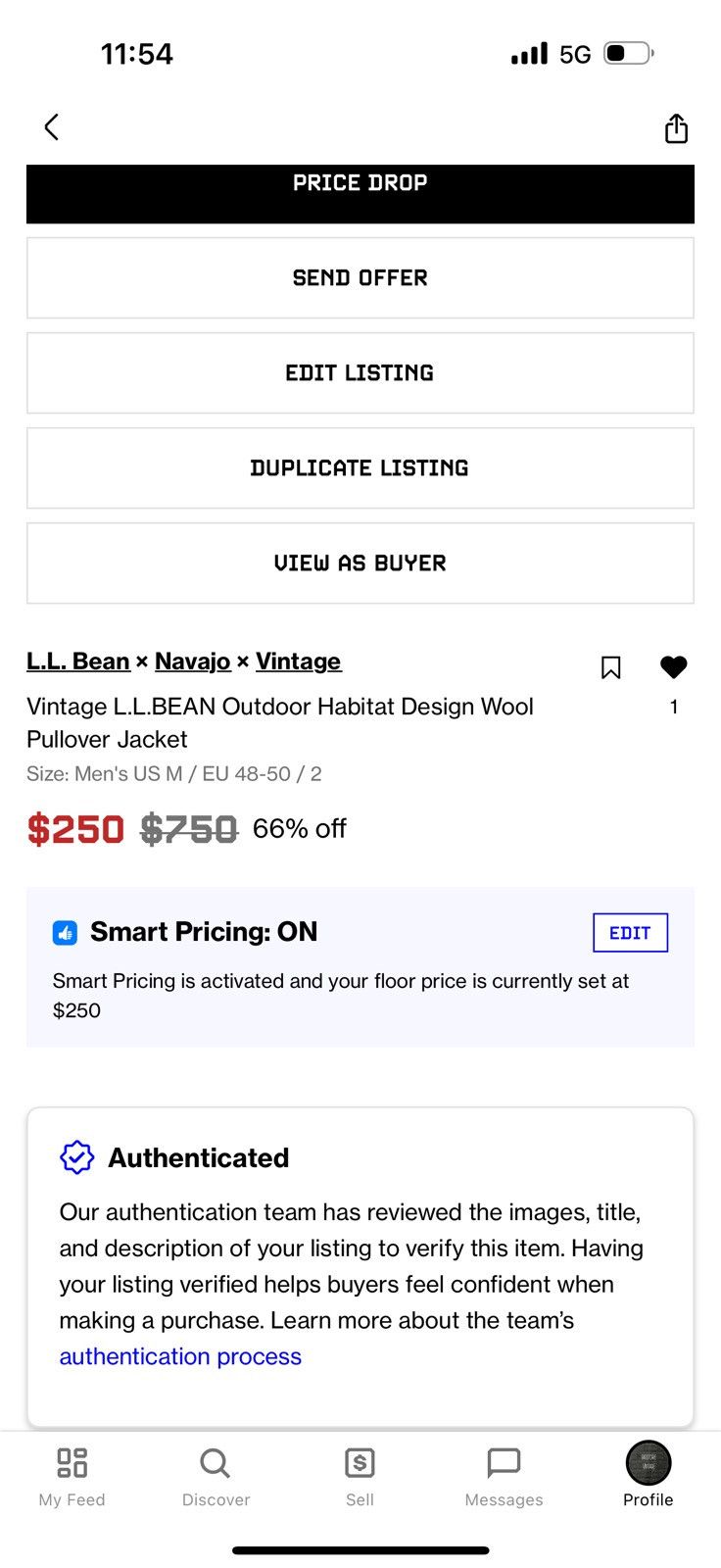721x1568 pixels.
Task: Tap the heart likes icon
Action: (x=674, y=666)
